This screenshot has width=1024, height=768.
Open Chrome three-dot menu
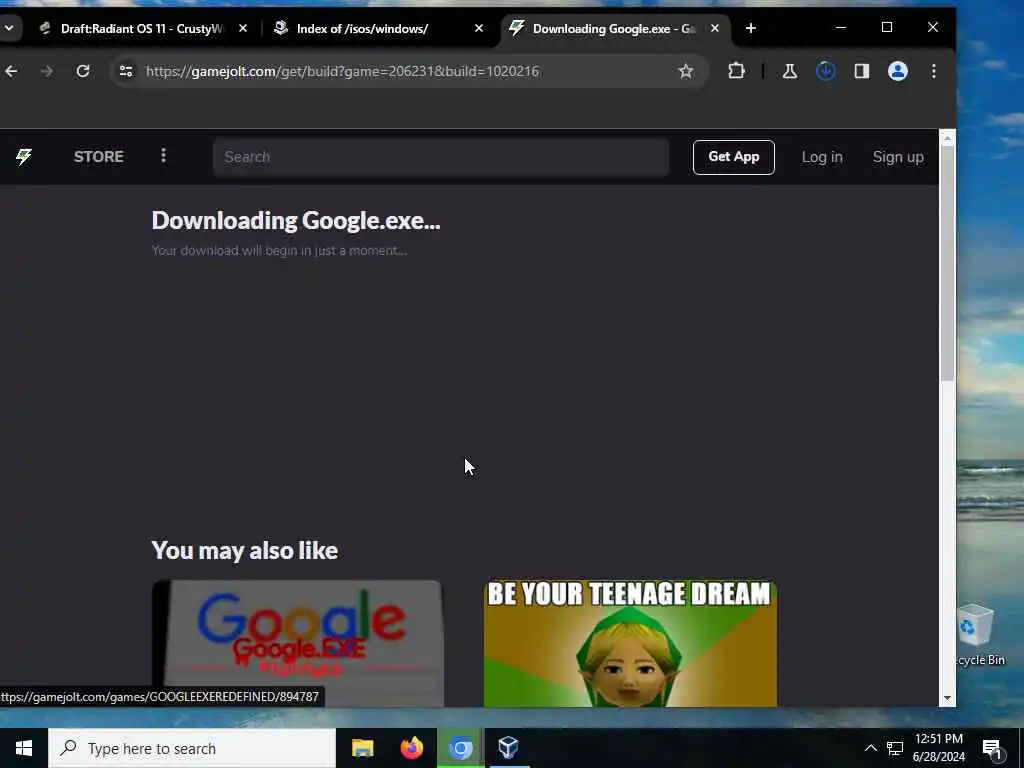pos(933,71)
